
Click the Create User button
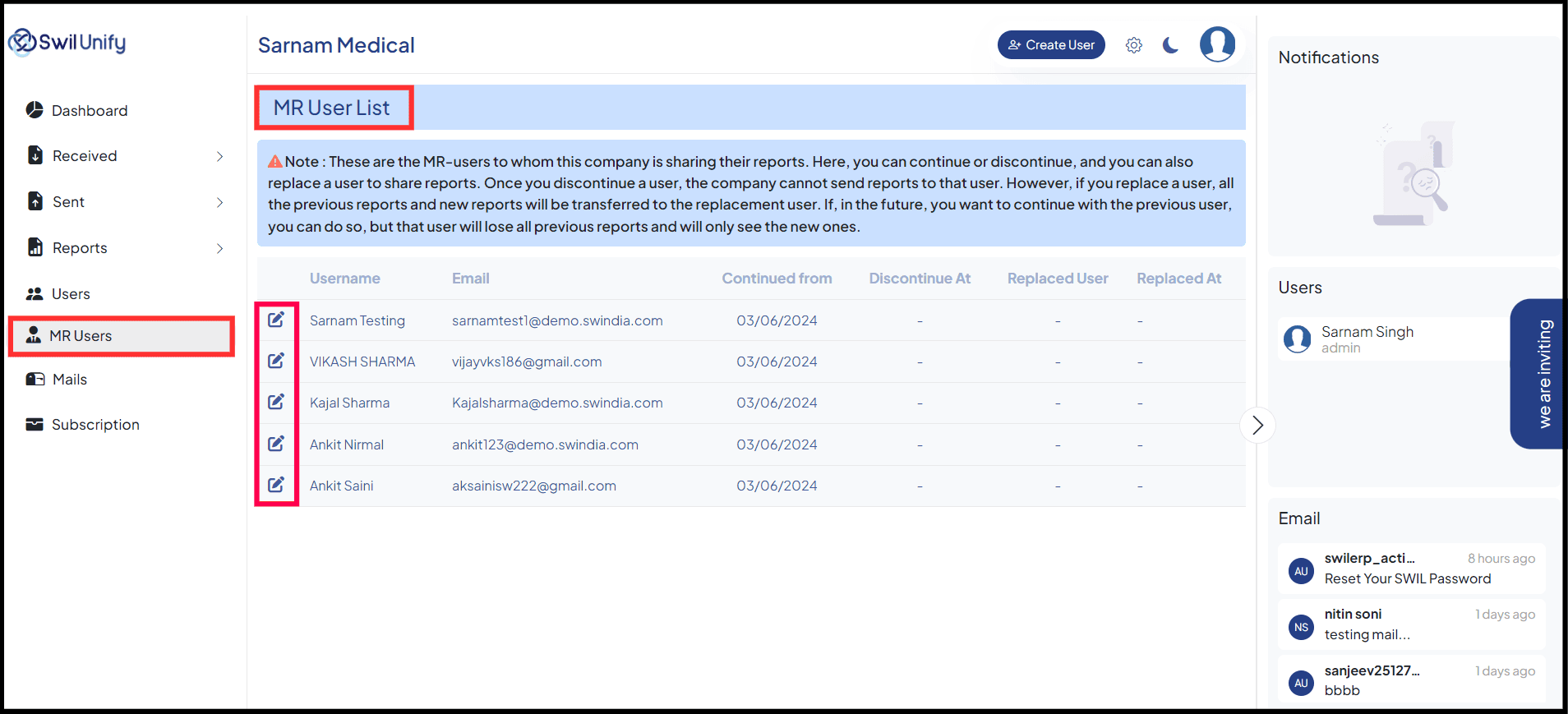(x=1051, y=45)
